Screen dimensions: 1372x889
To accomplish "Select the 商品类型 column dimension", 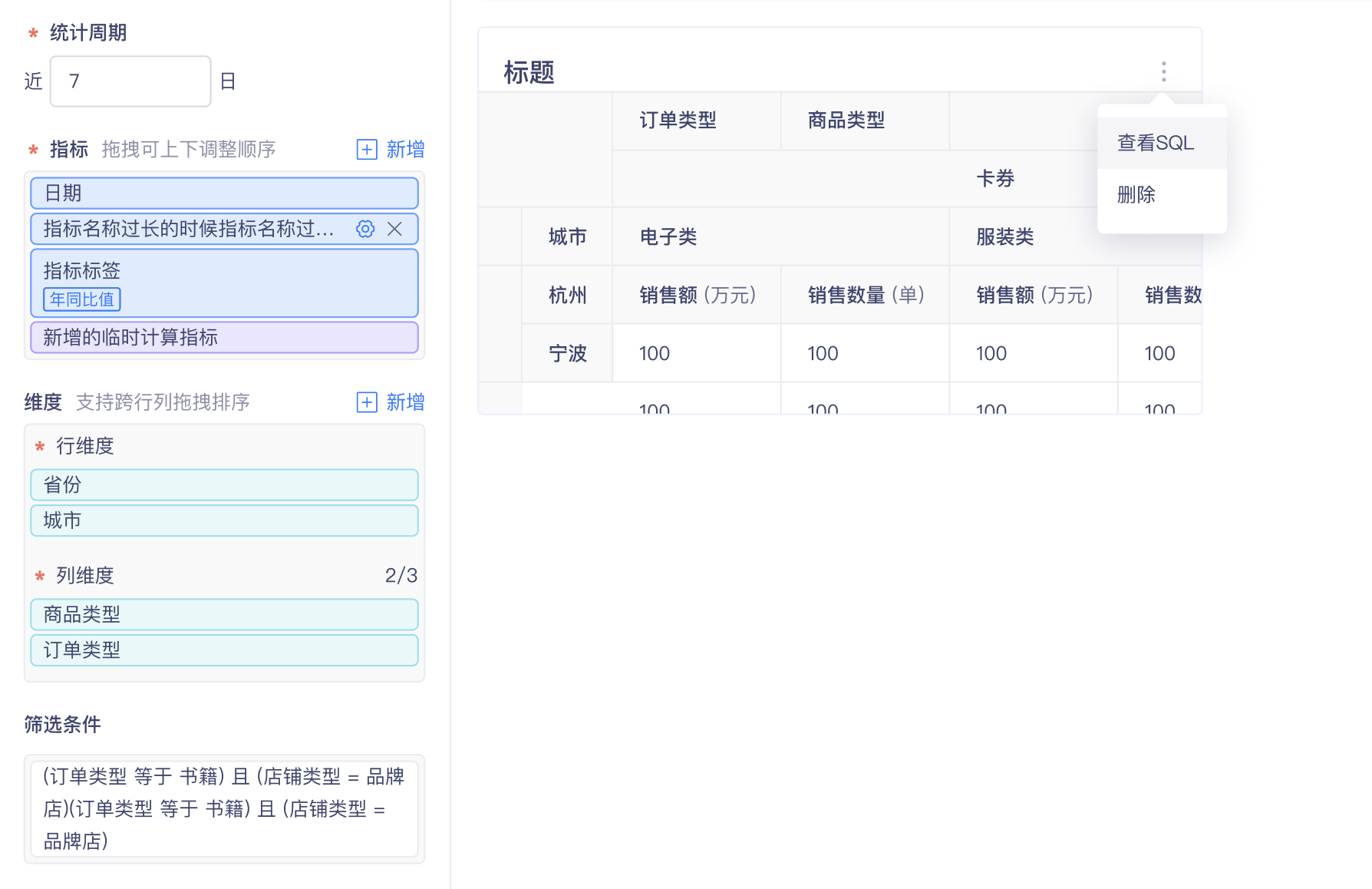I will [224, 614].
